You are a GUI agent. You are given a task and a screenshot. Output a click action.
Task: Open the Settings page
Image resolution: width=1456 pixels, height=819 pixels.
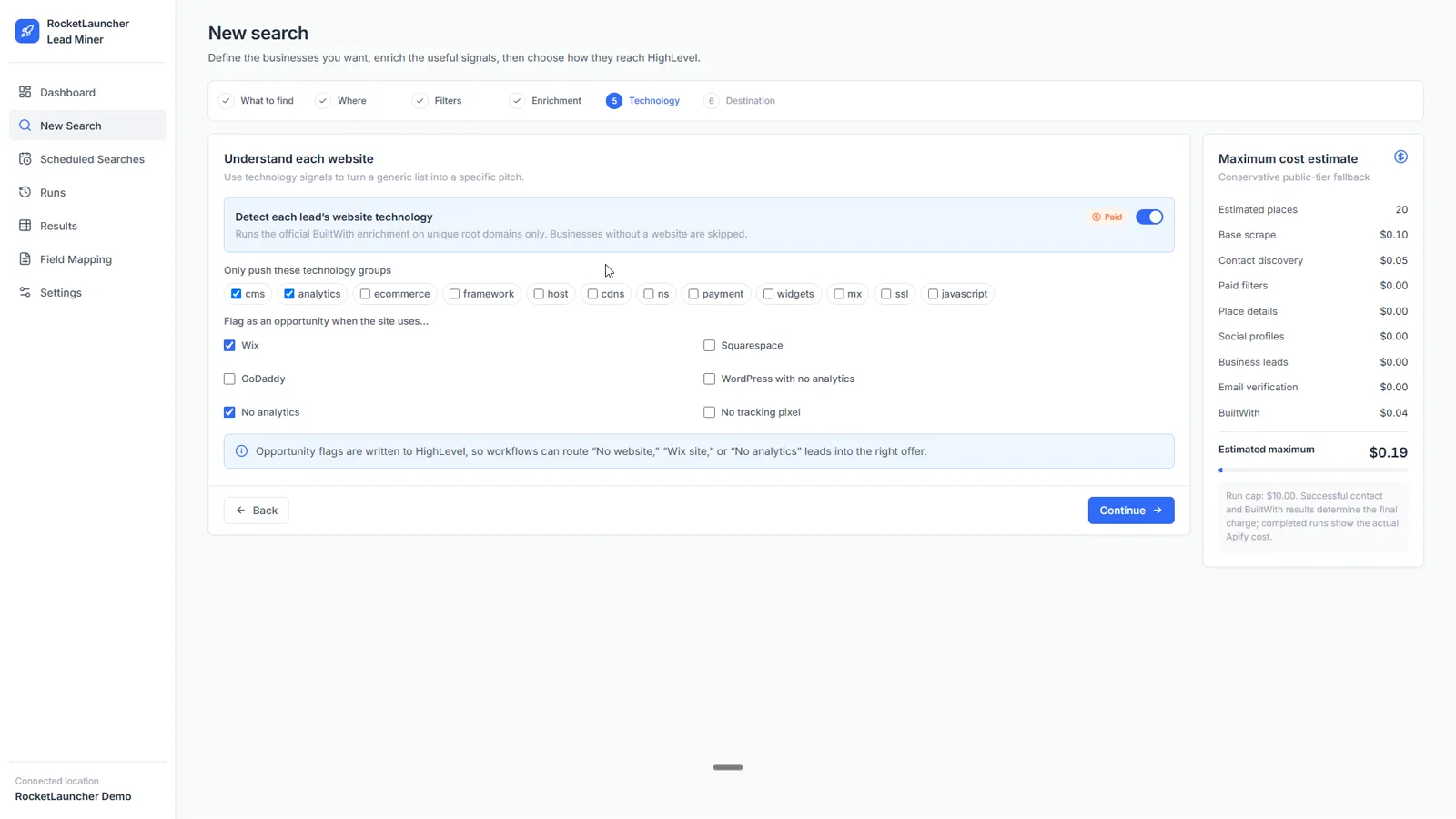[x=87, y=292]
